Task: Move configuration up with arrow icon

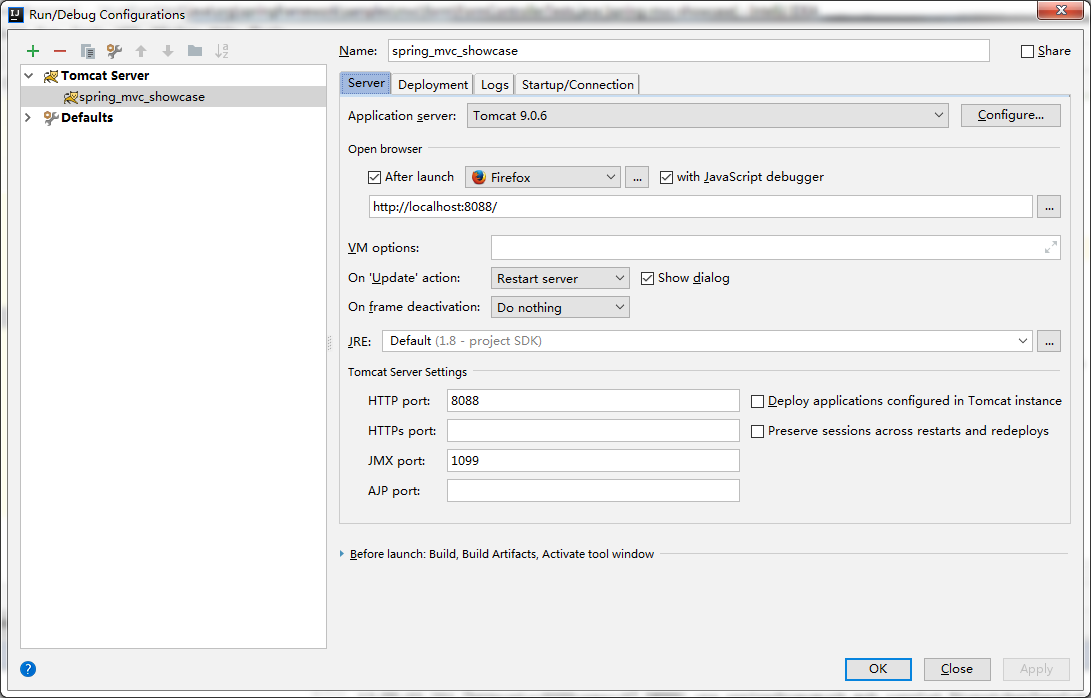Action: click(141, 51)
